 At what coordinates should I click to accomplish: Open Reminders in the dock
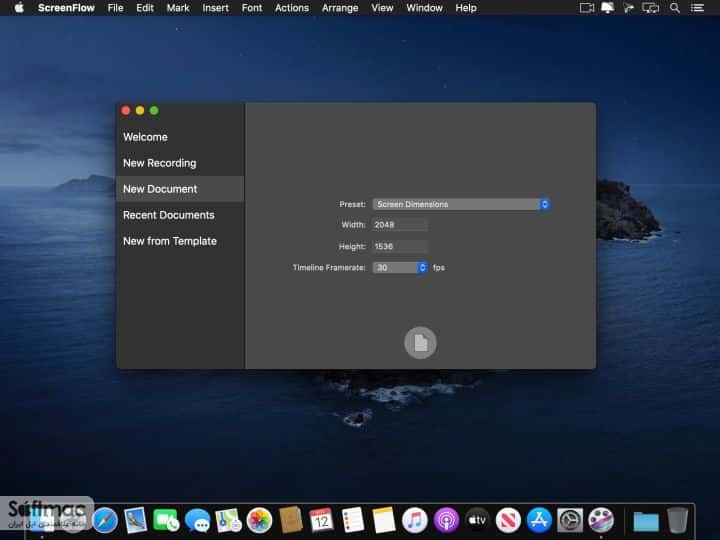point(353,520)
